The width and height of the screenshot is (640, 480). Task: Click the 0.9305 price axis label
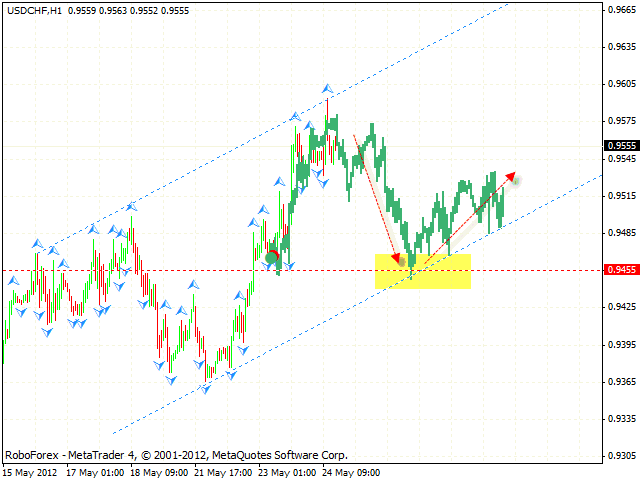coord(621,455)
